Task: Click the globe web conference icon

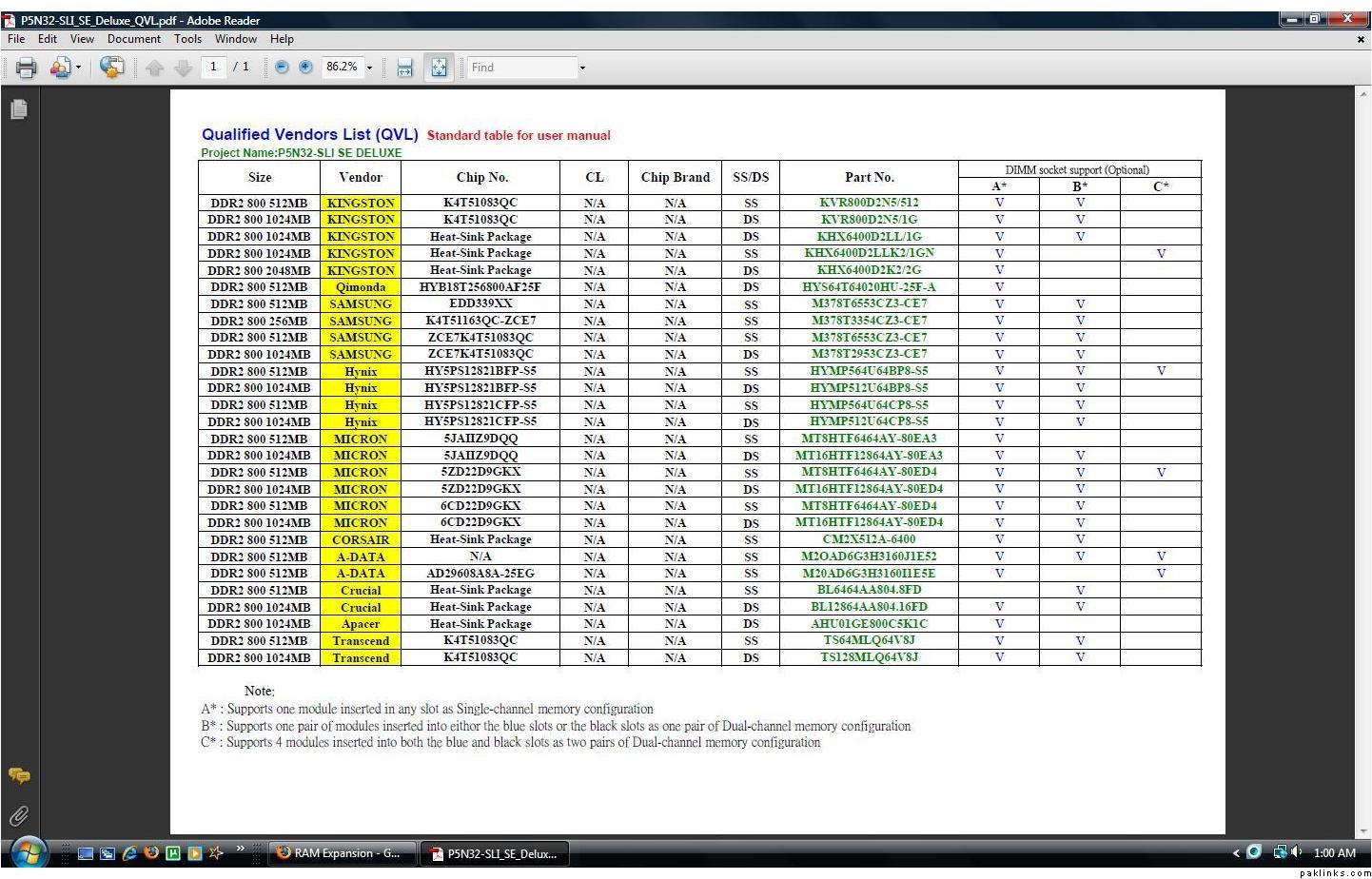Action: (111, 68)
